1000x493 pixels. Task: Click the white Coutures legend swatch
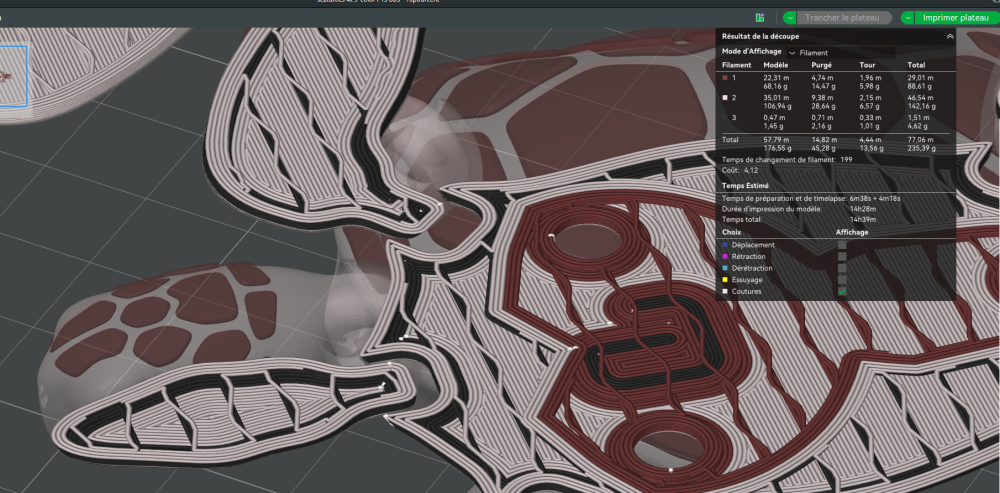[x=724, y=291]
